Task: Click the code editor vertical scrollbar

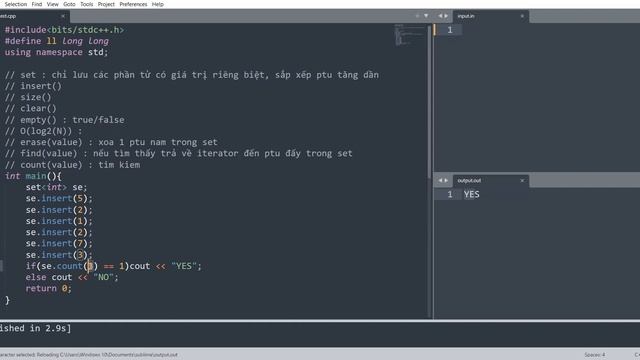Action: tap(429, 102)
